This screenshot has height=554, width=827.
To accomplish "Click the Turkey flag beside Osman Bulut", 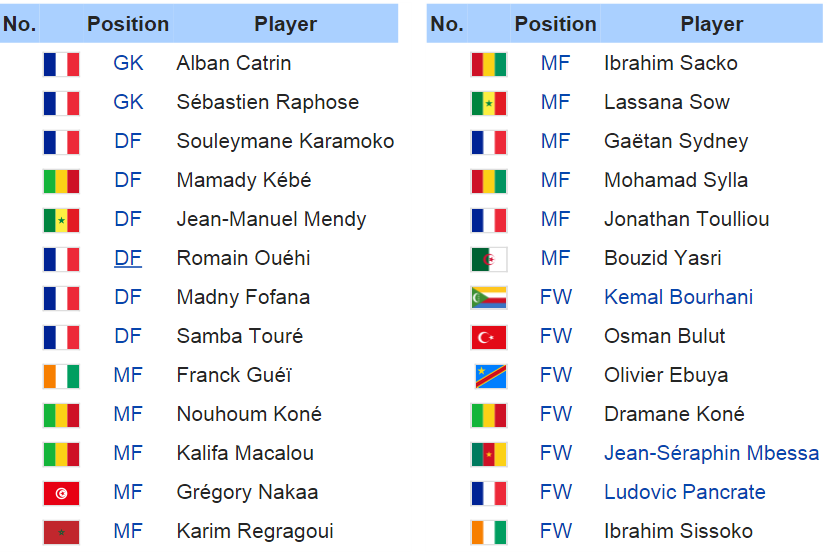I will tap(489, 337).
